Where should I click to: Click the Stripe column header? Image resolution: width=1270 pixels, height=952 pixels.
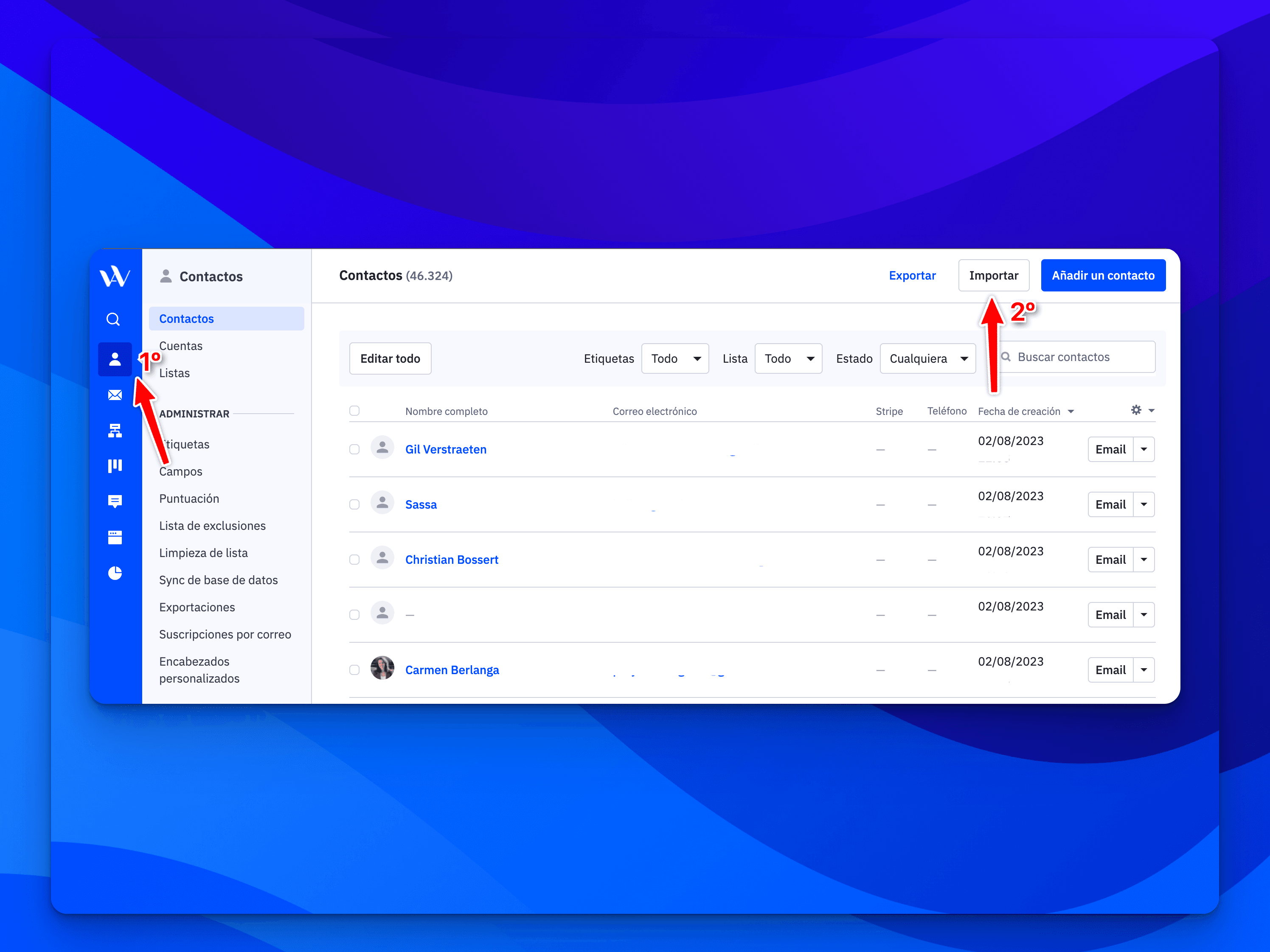[889, 412]
